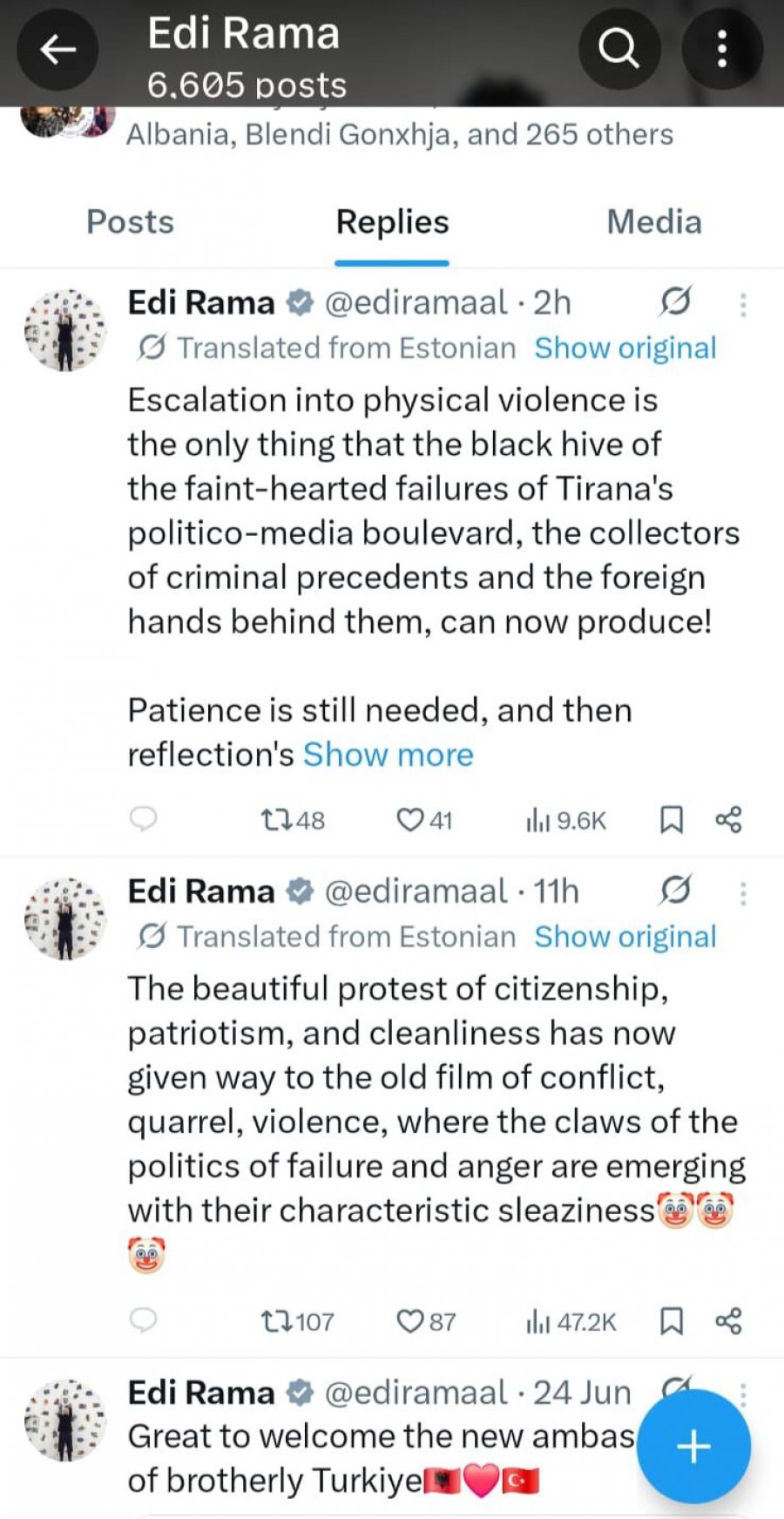Viewport: 784px width, 1519px height.
Task: Repost the 2h post with 48 reposts
Action: coord(293,820)
